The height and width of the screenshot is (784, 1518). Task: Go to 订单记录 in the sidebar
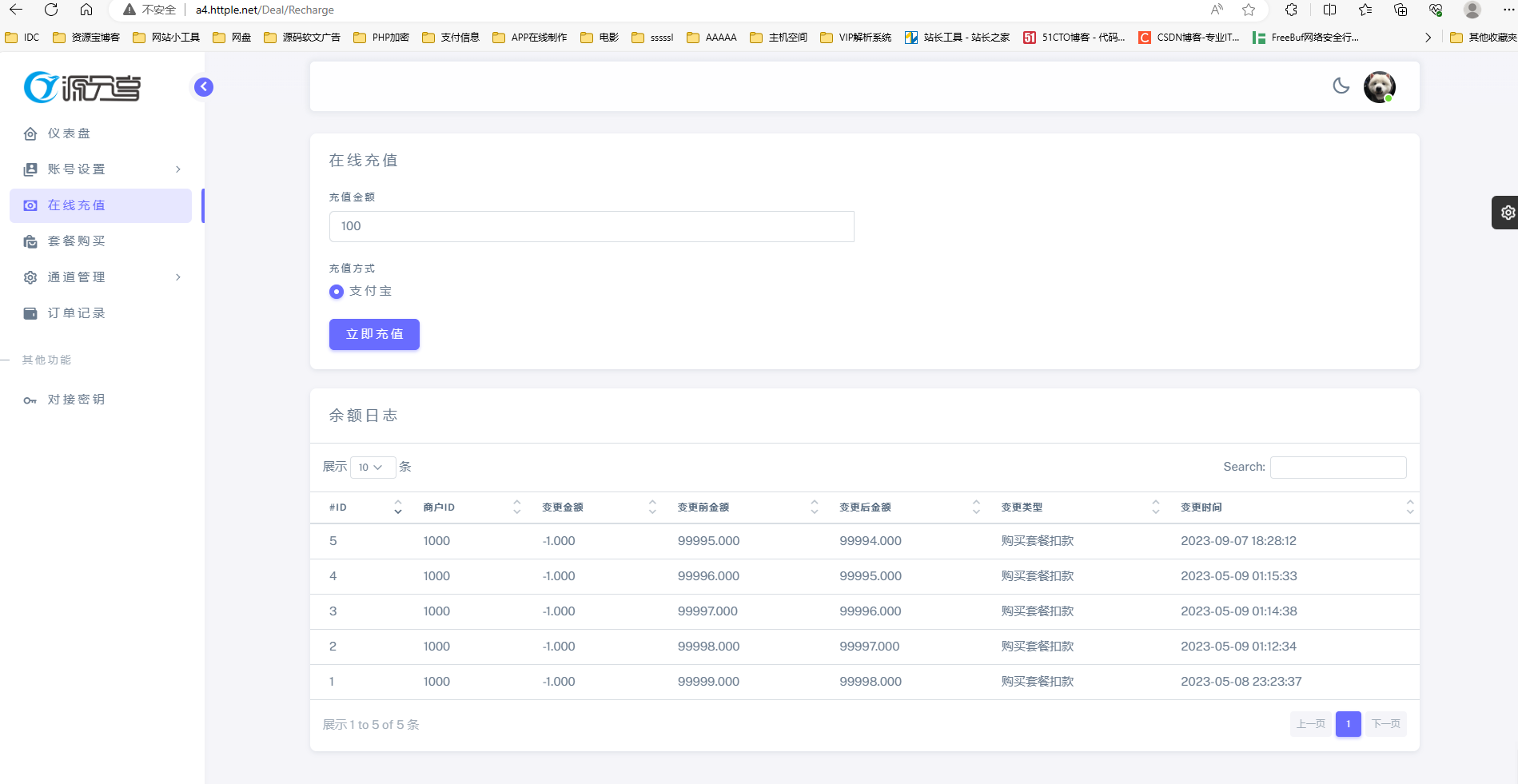click(76, 313)
